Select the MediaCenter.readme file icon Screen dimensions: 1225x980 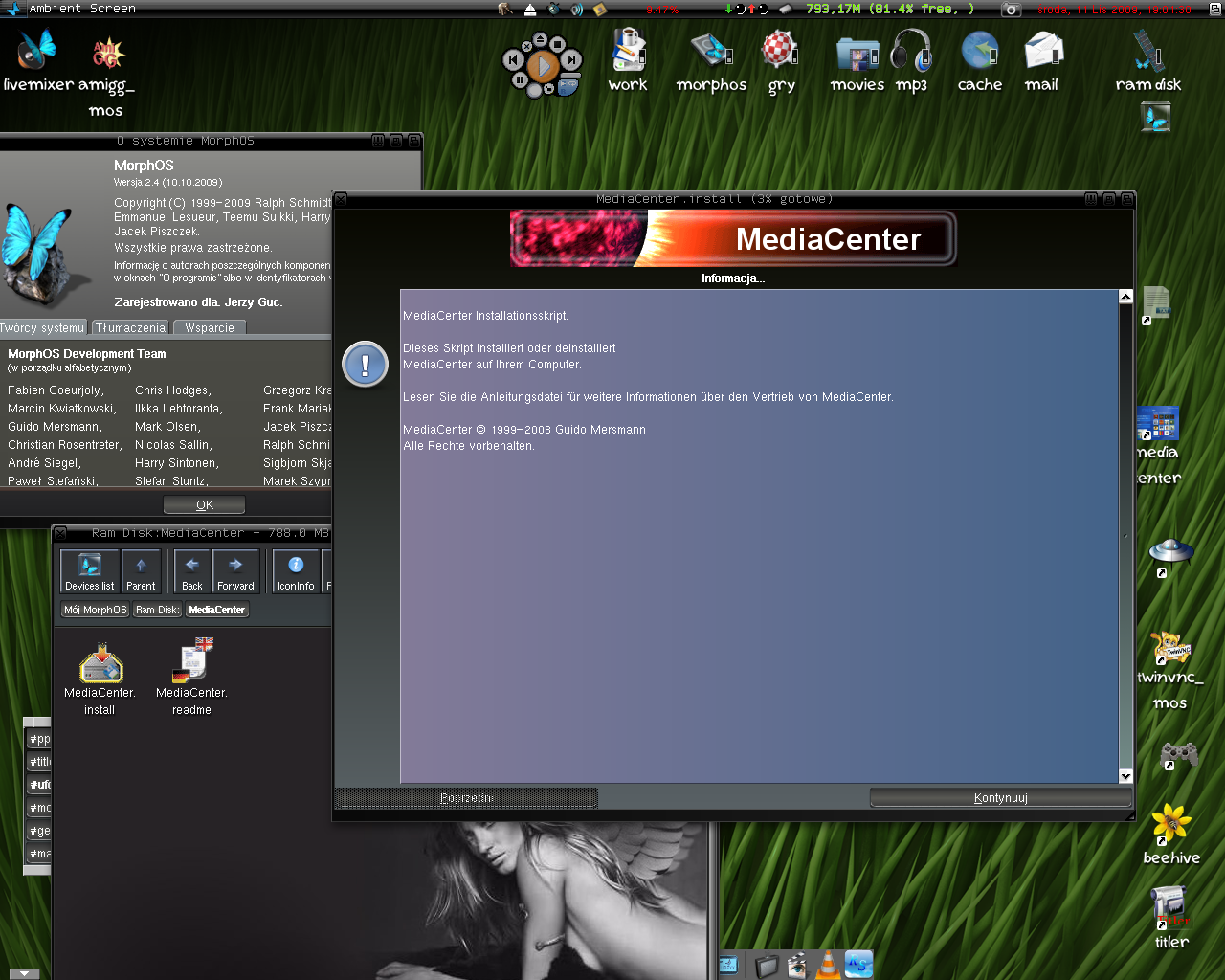click(191, 677)
